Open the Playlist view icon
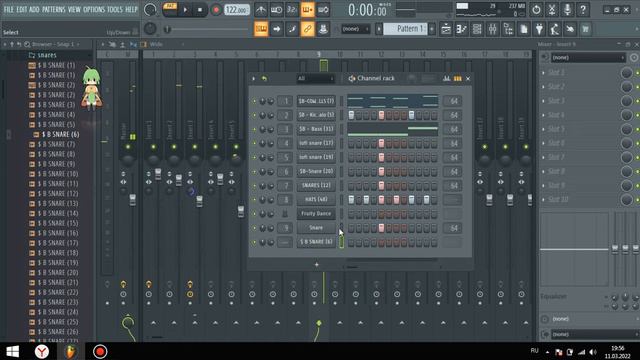The height and width of the screenshot is (360, 640). pos(446,29)
